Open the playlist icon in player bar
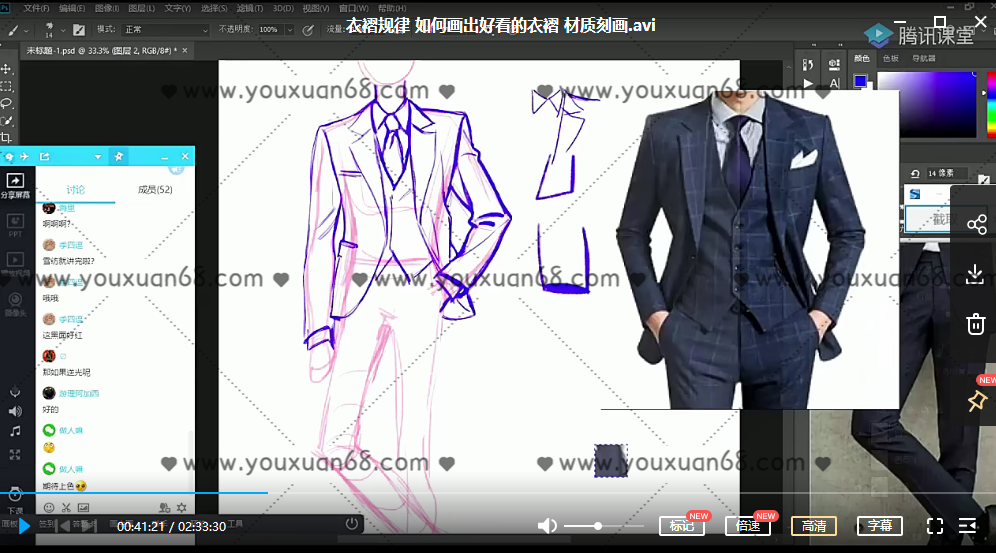This screenshot has height=553, width=996. [967, 526]
